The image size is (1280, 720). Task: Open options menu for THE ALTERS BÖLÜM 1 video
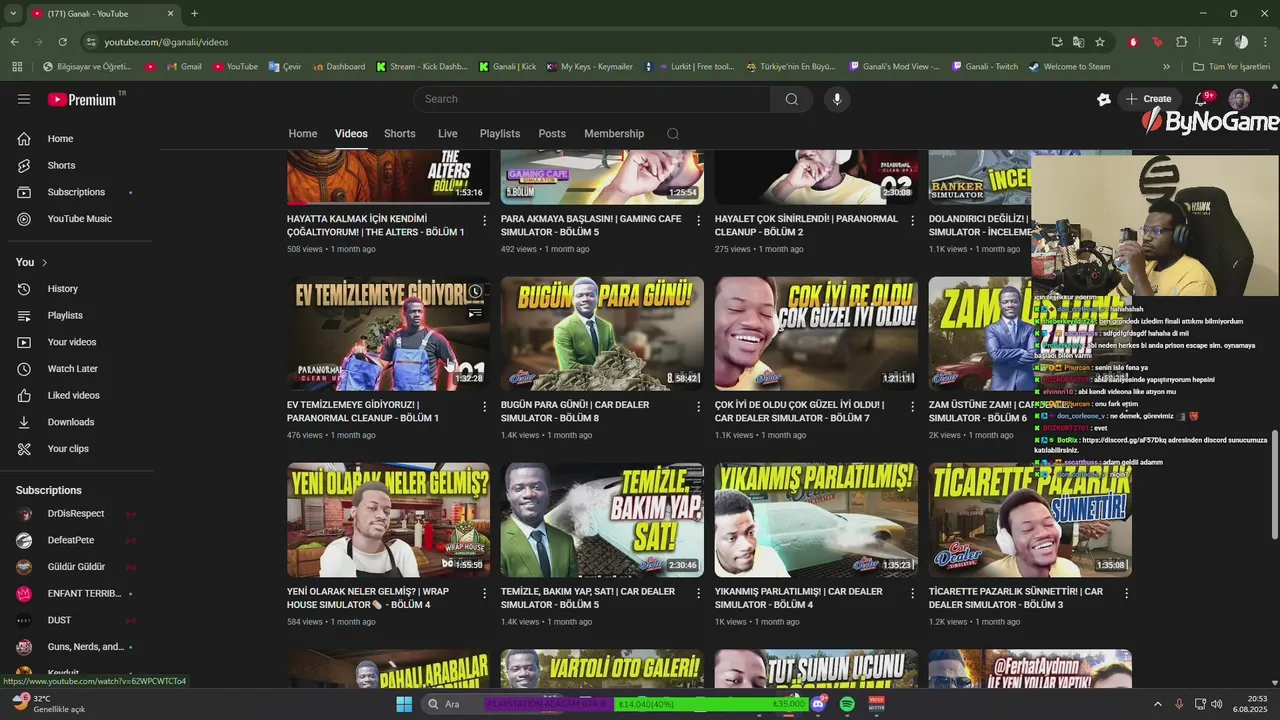click(x=485, y=220)
